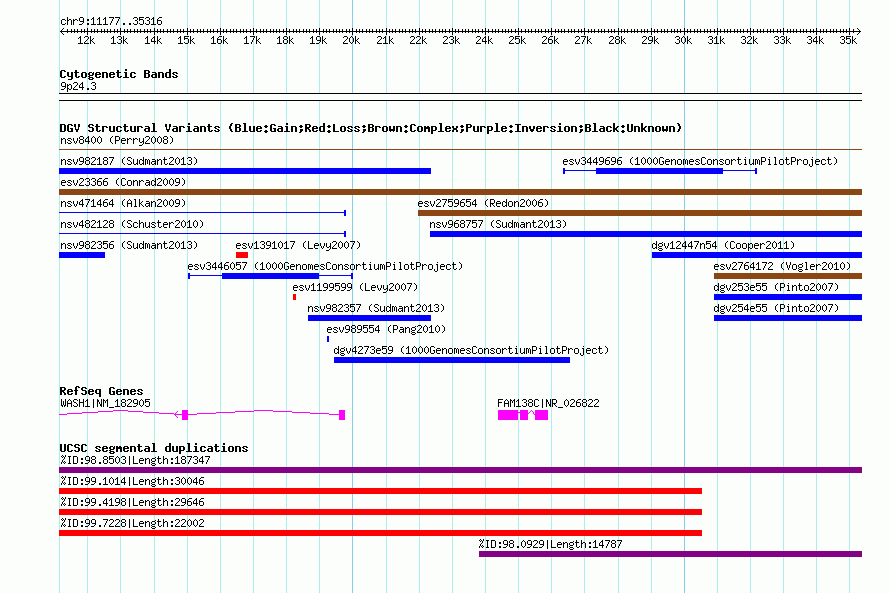The image size is (890, 593).
Task: Open the nsv471464 (Alkan2009) label
Action: coord(123,203)
